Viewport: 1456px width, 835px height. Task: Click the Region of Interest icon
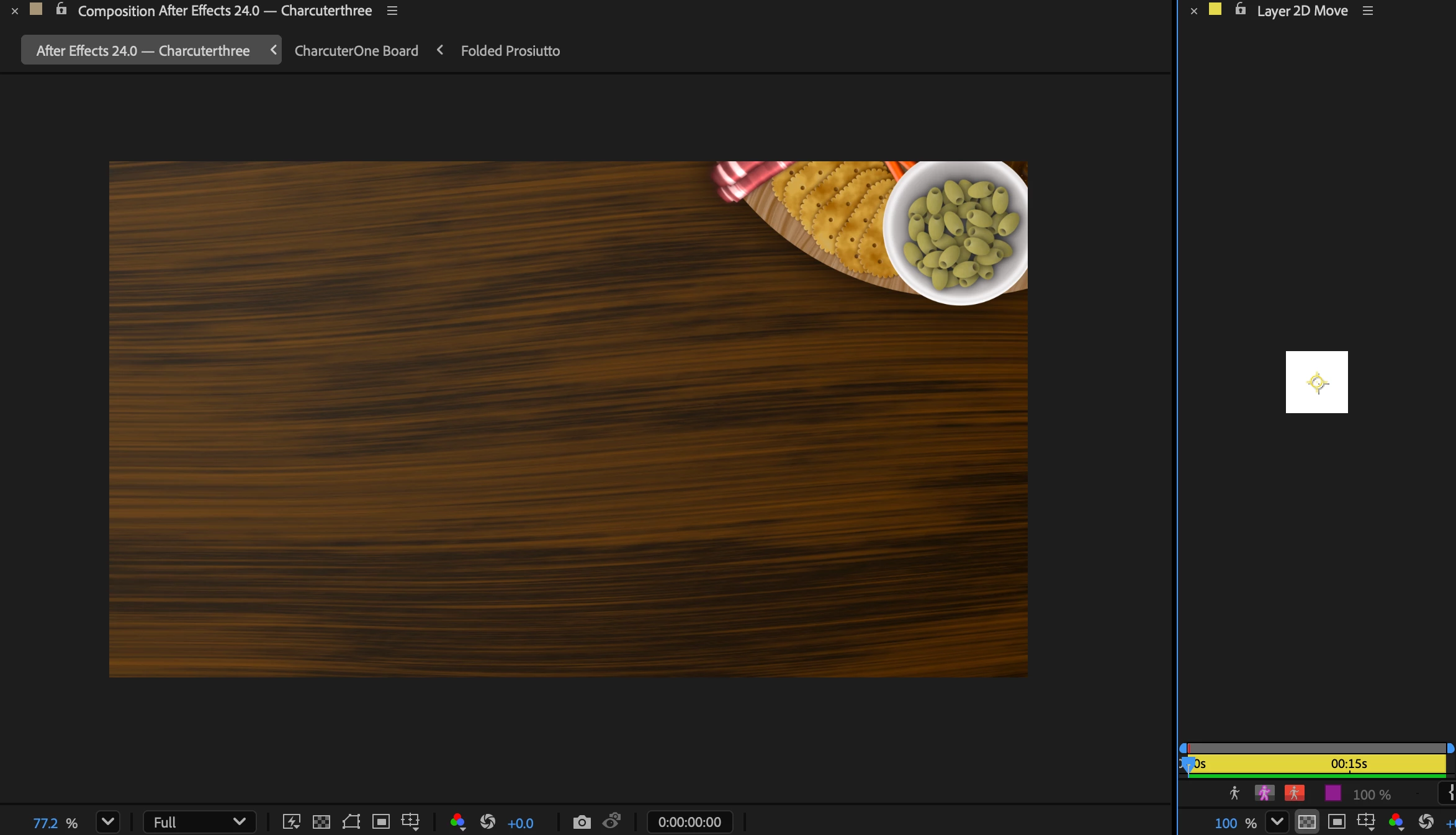coord(381,822)
